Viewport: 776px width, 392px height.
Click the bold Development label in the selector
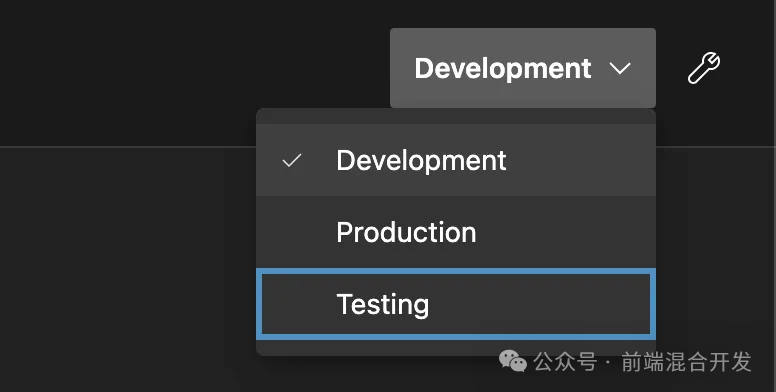tap(503, 68)
